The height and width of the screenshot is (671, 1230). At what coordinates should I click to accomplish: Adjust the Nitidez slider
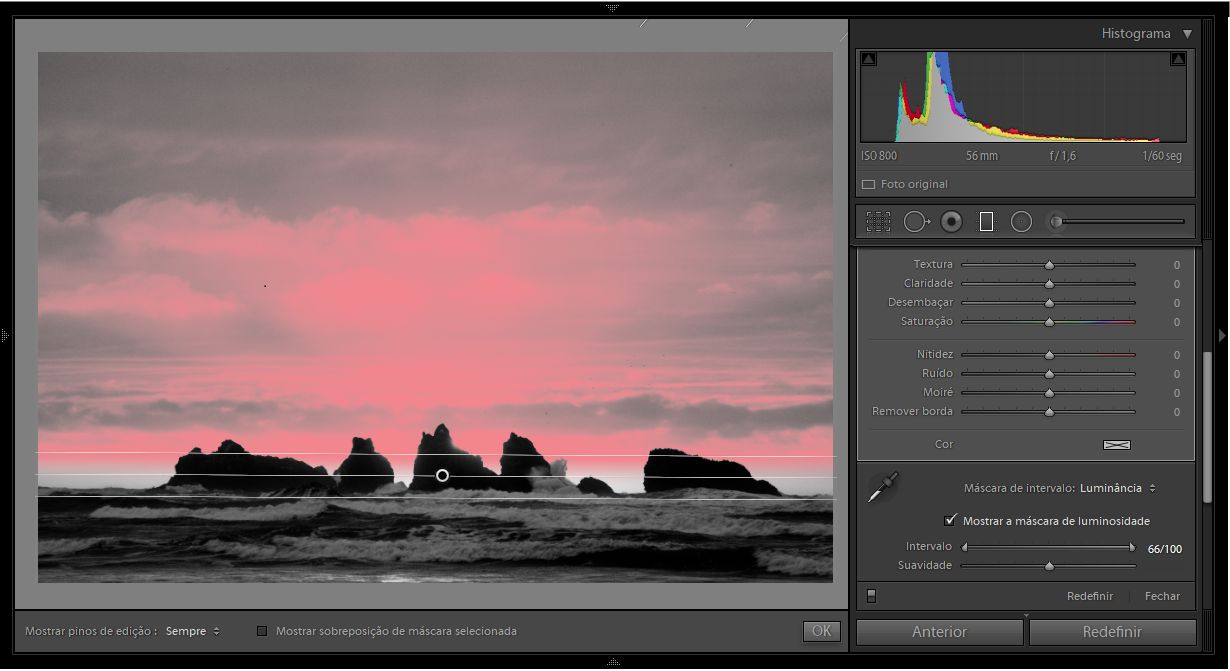(1048, 355)
